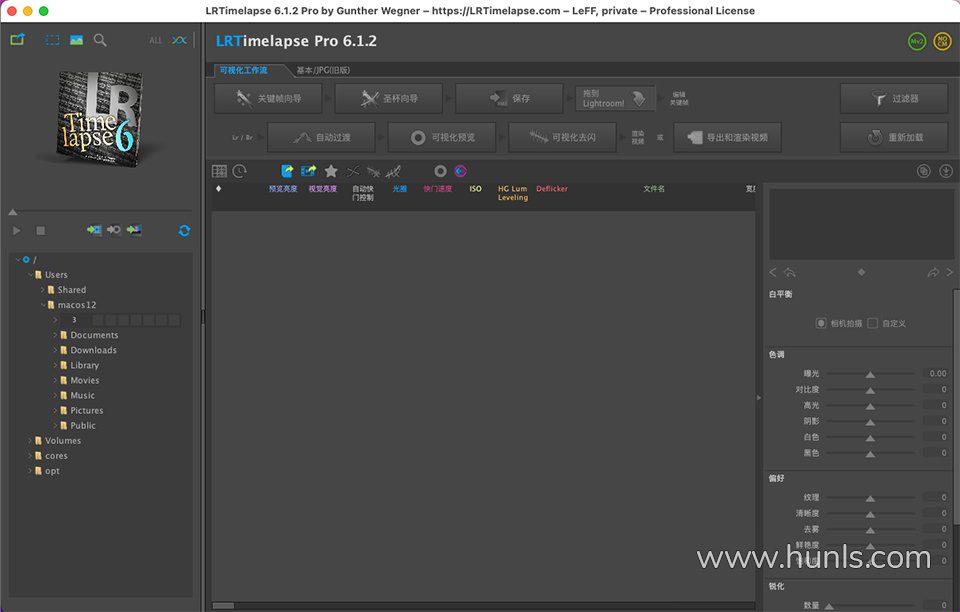Click the 关键帧向导 button
Screen dimensions: 960x612
(x=268, y=99)
